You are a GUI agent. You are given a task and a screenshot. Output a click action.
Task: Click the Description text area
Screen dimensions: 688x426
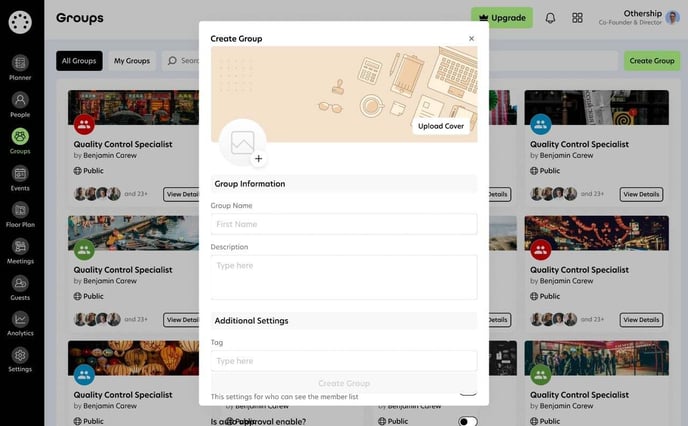[x=344, y=277]
